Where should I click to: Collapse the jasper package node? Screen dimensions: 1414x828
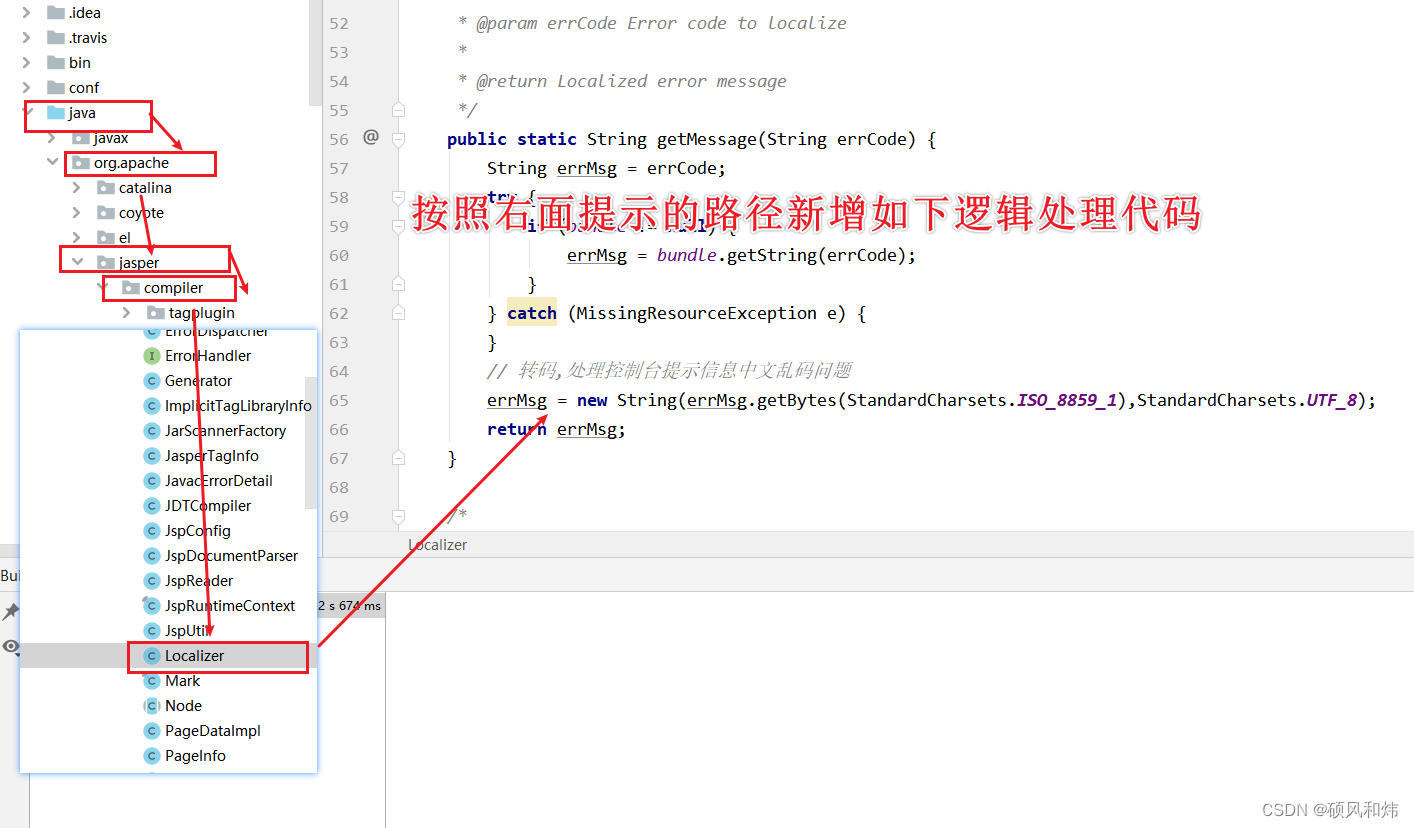77,263
